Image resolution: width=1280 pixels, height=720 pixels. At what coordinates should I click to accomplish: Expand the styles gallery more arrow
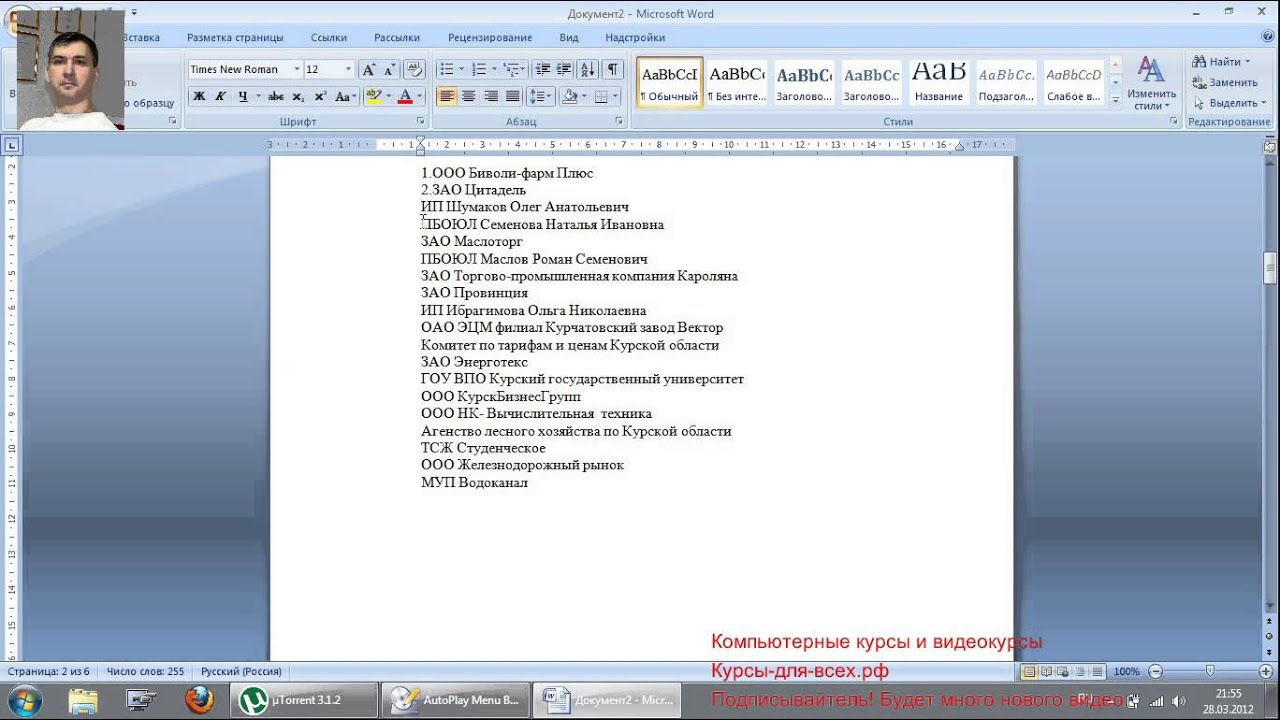click(x=1115, y=100)
